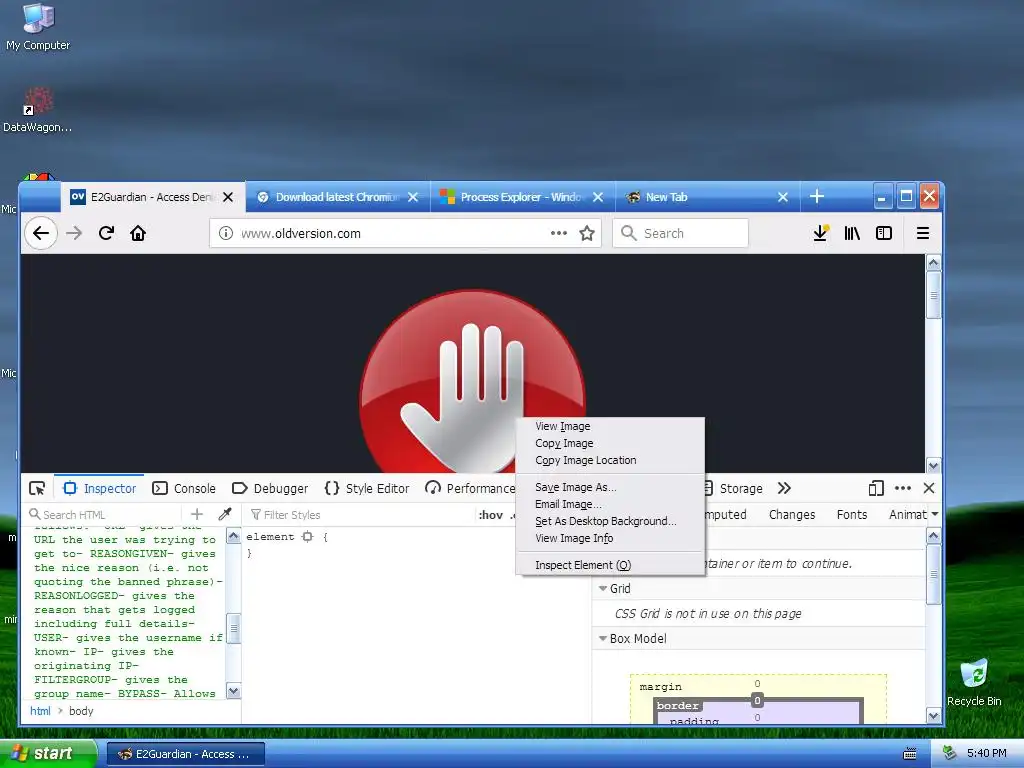Screen dimensions: 1024x768
Task: Select the Inspector tab
Action: coord(99,488)
